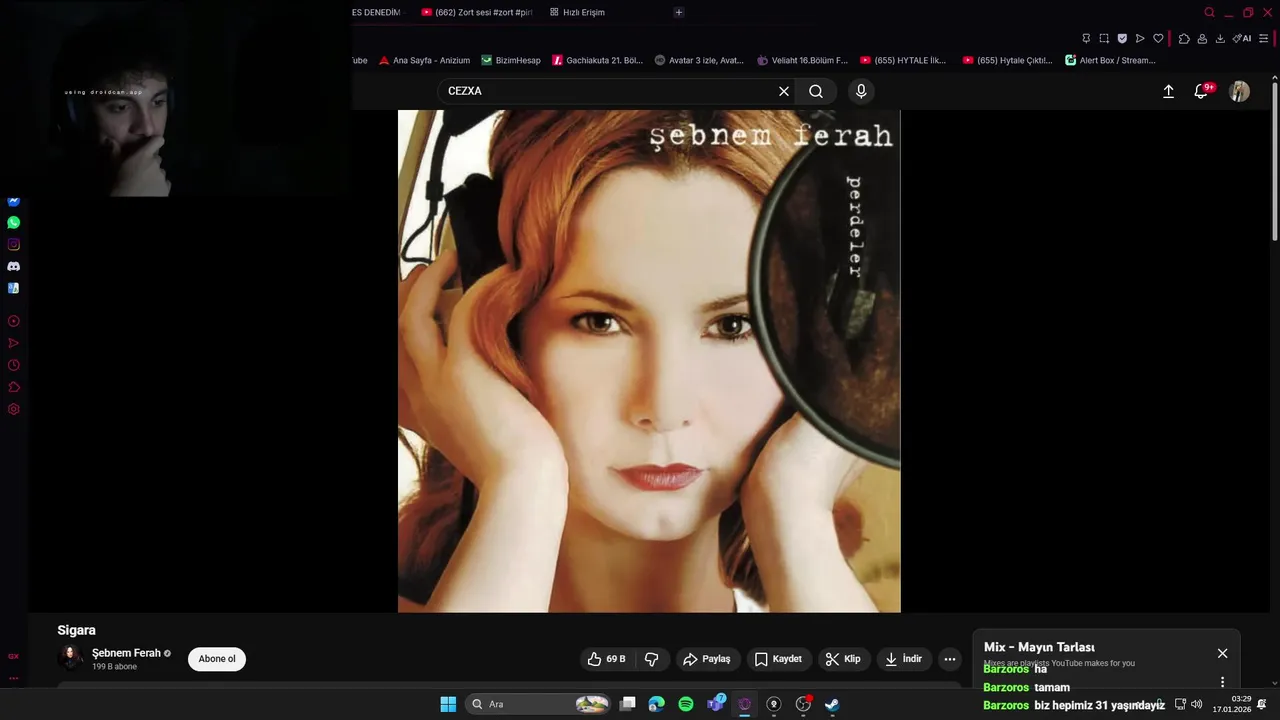Click the Kaydet save button
The width and height of the screenshot is (1280, 720).
778,659
